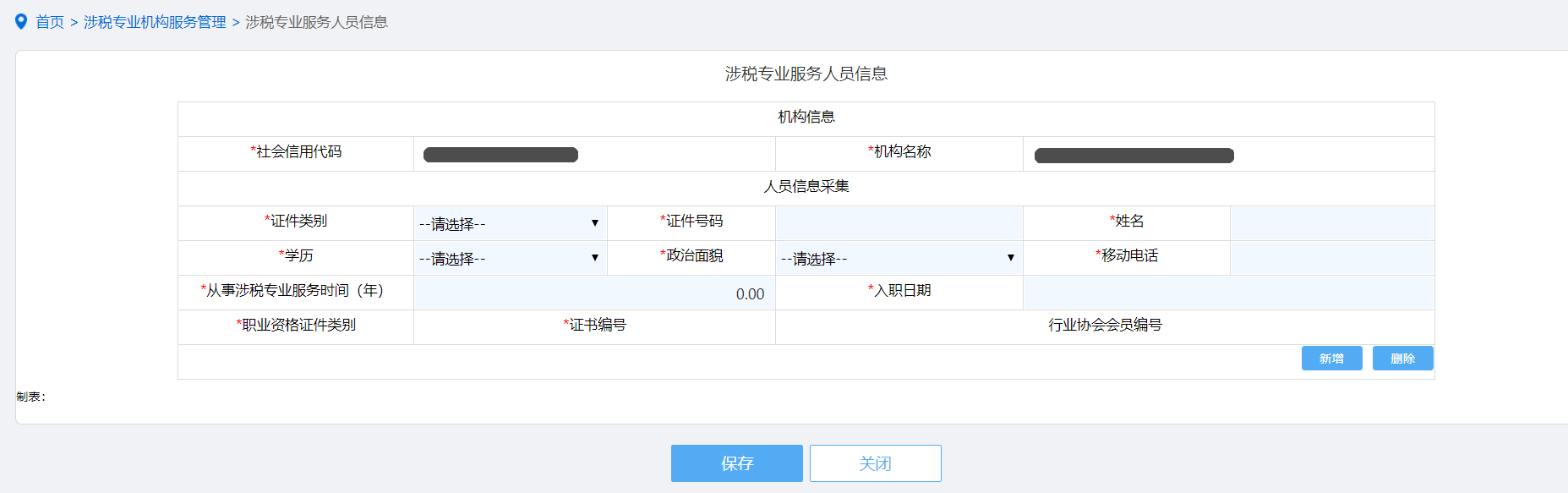The height and width of the screenshot is (493, 1568).
Task: Click the redacted 社会信用代码 value field
Action: (x=500, y=155)
